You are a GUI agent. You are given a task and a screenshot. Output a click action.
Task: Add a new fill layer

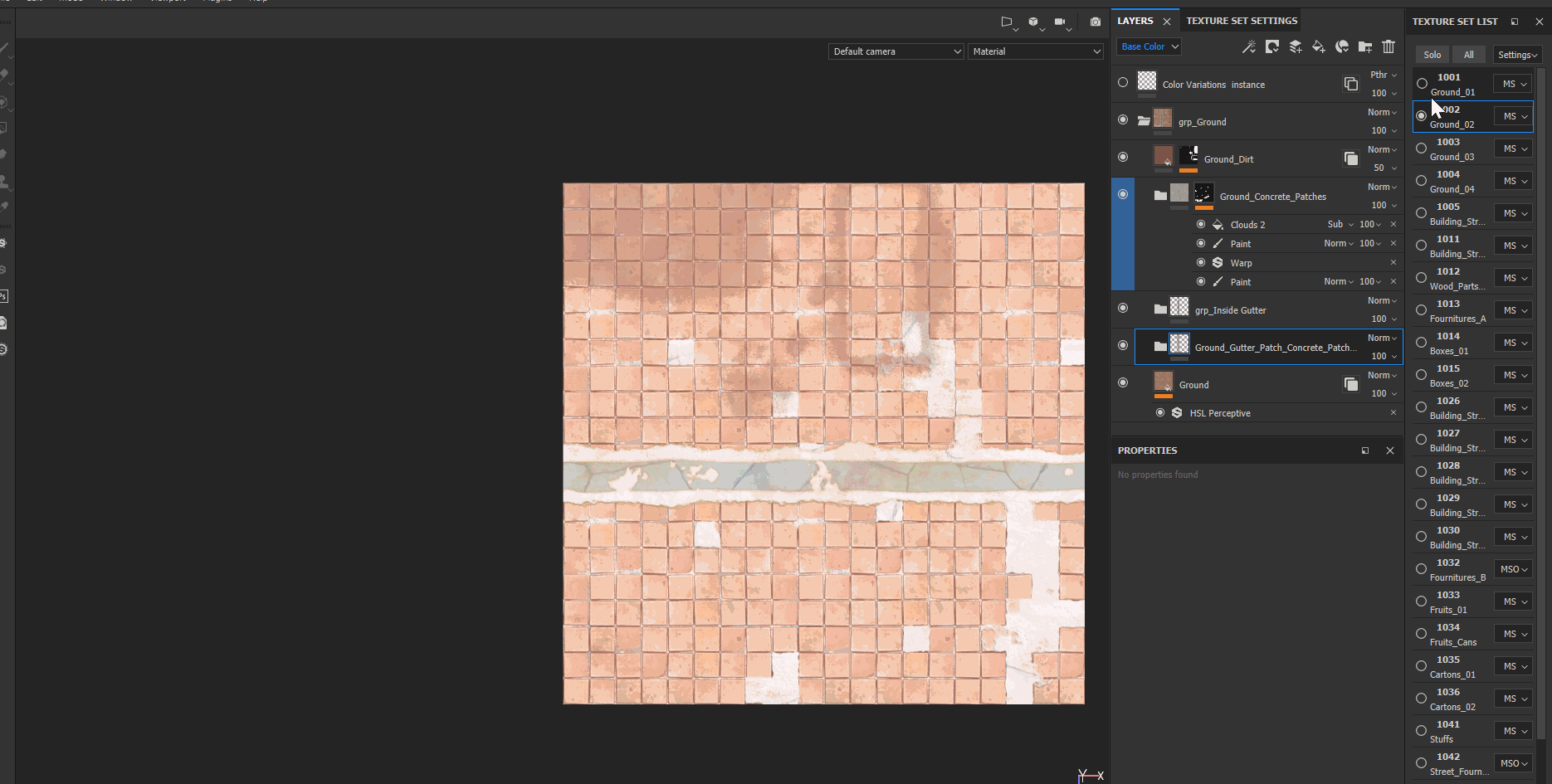point(1318,47)
